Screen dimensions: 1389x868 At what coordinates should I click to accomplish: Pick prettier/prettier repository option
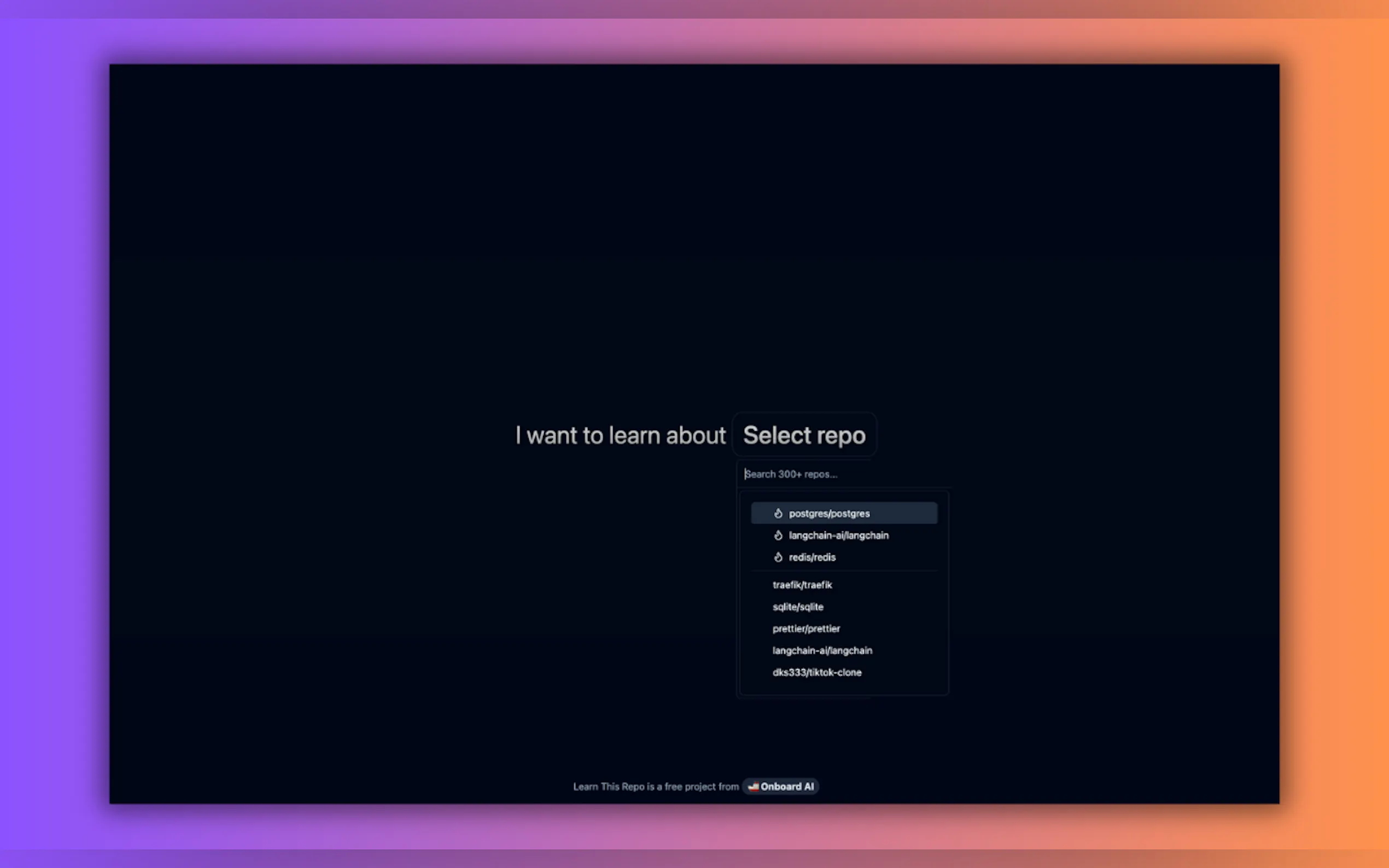click(806, 629)
